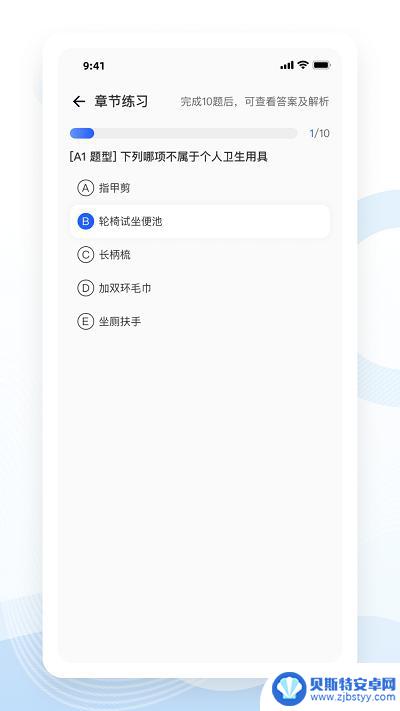400x711 pixels.
Task: Click the 完成10题后，可查看答案及解析 hint
Action: pyautogui.click(x=255, y=102)
